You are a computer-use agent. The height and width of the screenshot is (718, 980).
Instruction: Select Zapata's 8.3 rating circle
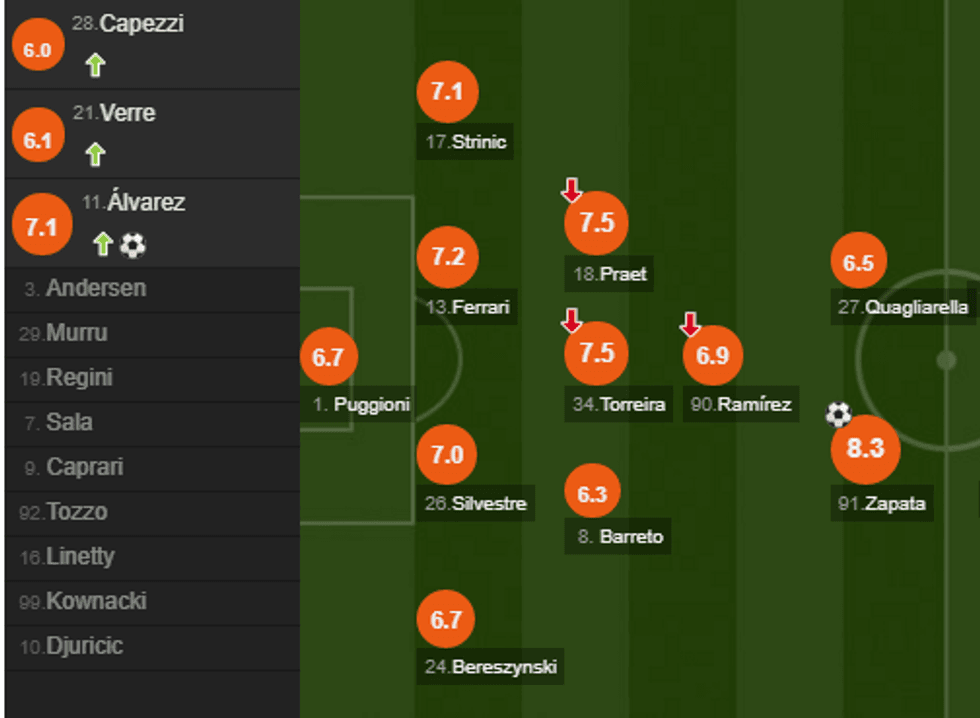tap(865, 449)
